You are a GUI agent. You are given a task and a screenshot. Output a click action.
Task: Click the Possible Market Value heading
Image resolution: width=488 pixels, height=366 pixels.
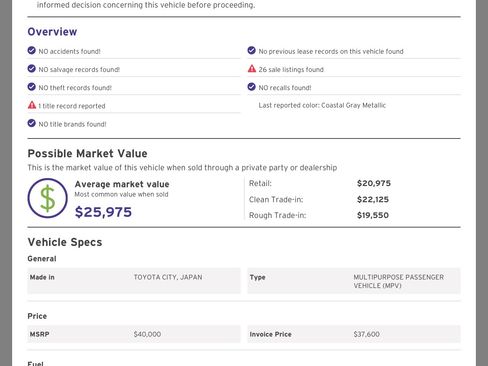click(x=87, y=154)
